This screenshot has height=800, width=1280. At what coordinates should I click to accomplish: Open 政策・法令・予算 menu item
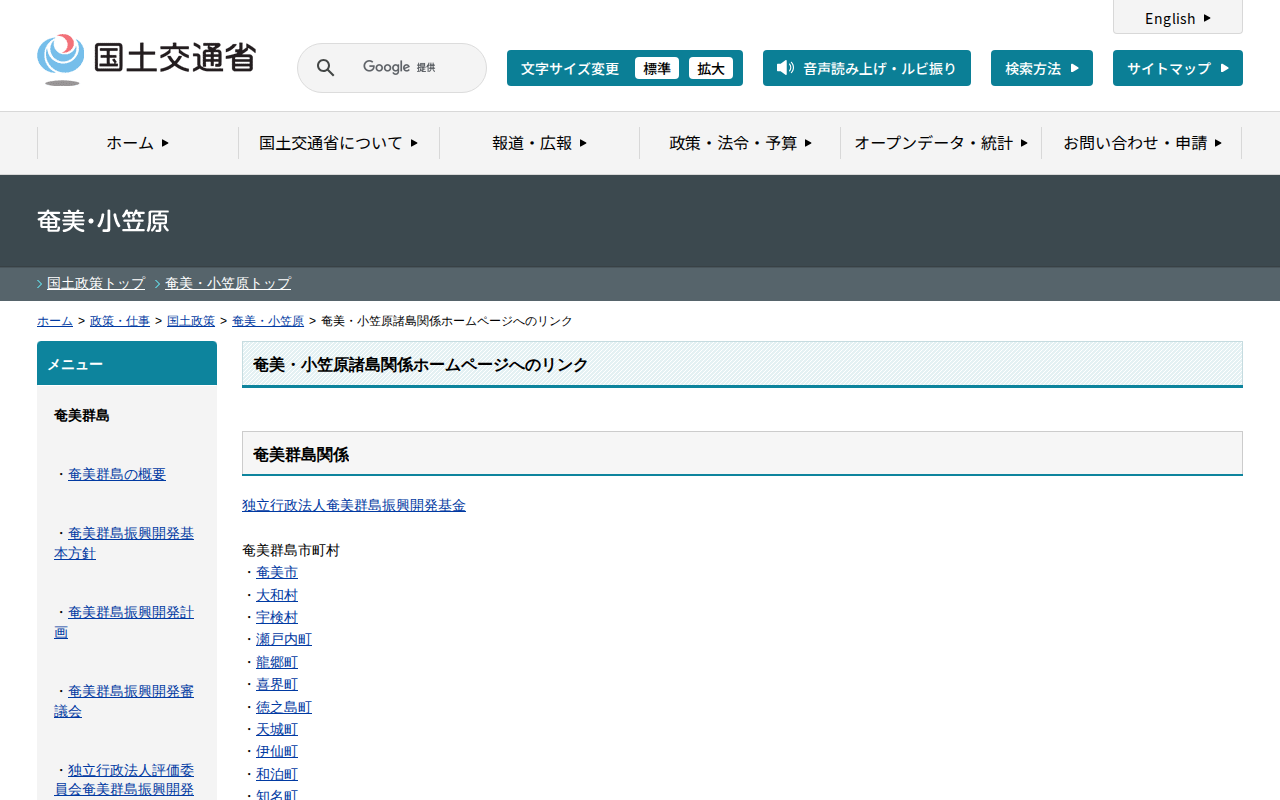click(740, 143)
